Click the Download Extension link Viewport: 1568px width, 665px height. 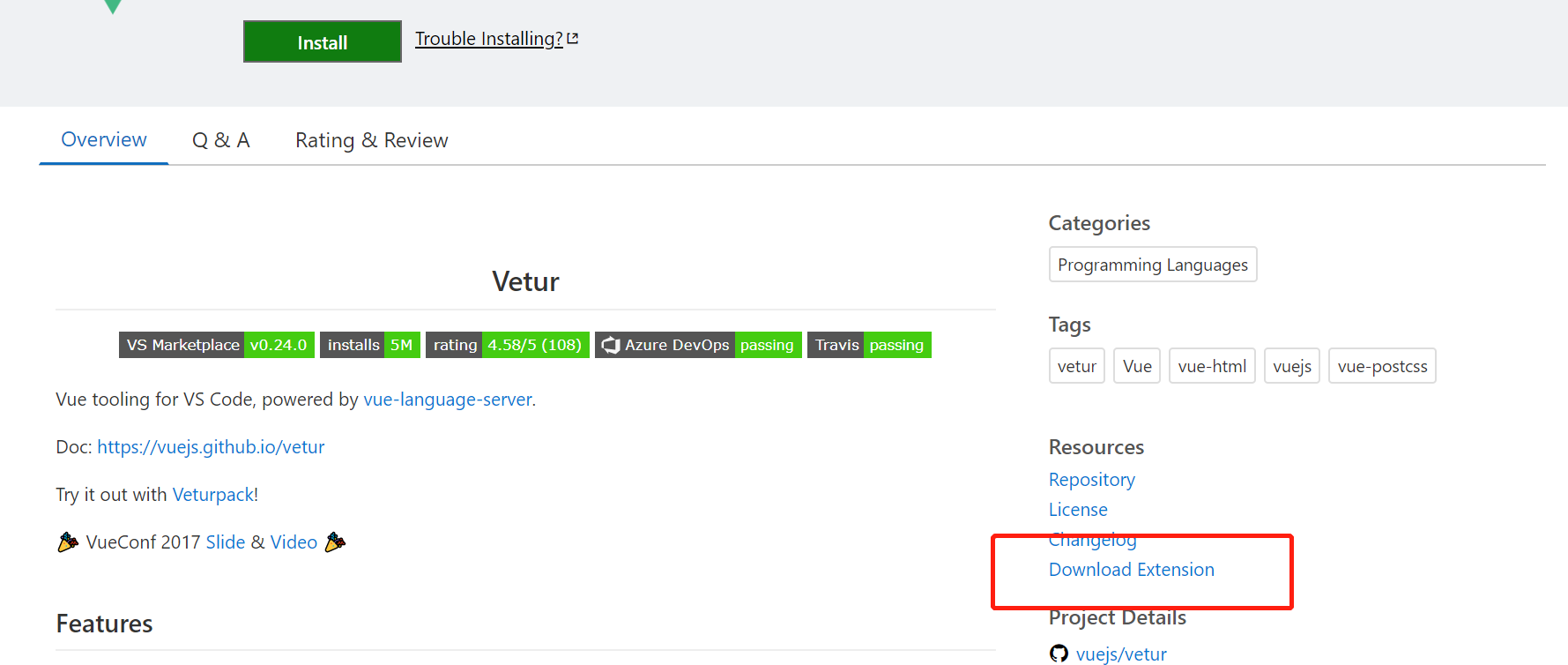tap(1132, 570)
